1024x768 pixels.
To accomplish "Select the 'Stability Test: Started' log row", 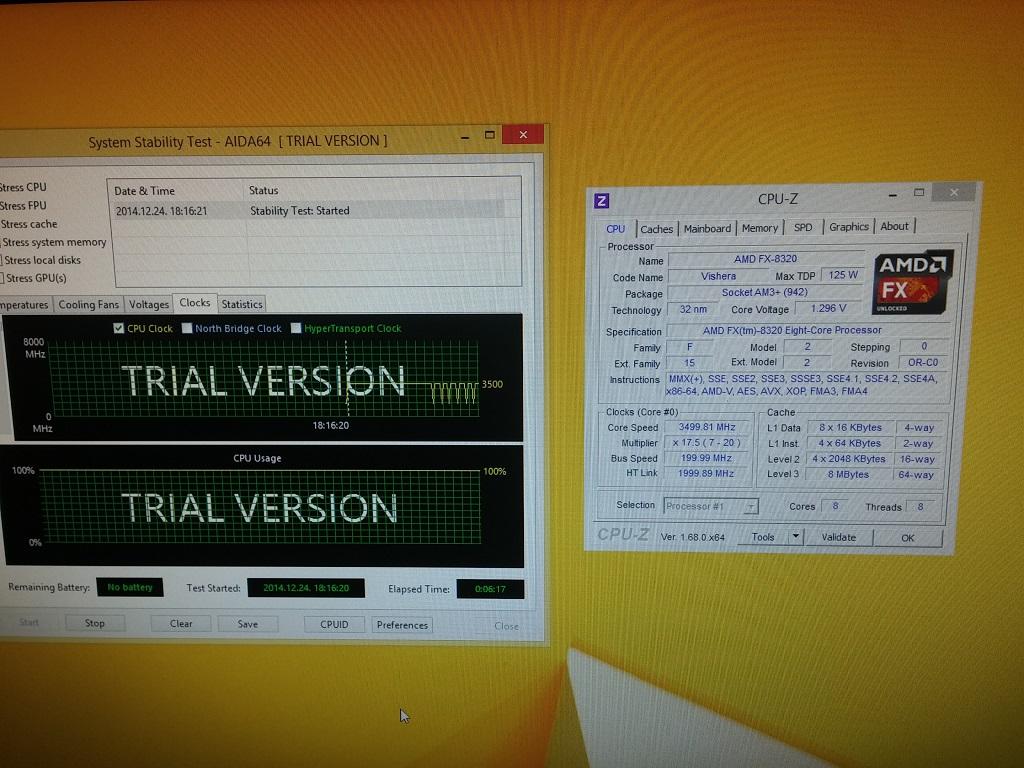I will pos(310,210).
